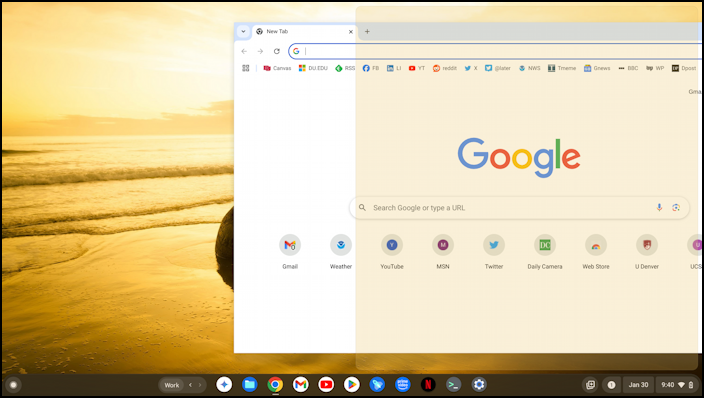Open the launcher circle button on shelf
This screenshot has width=704, height=398.
pos(13,385)
